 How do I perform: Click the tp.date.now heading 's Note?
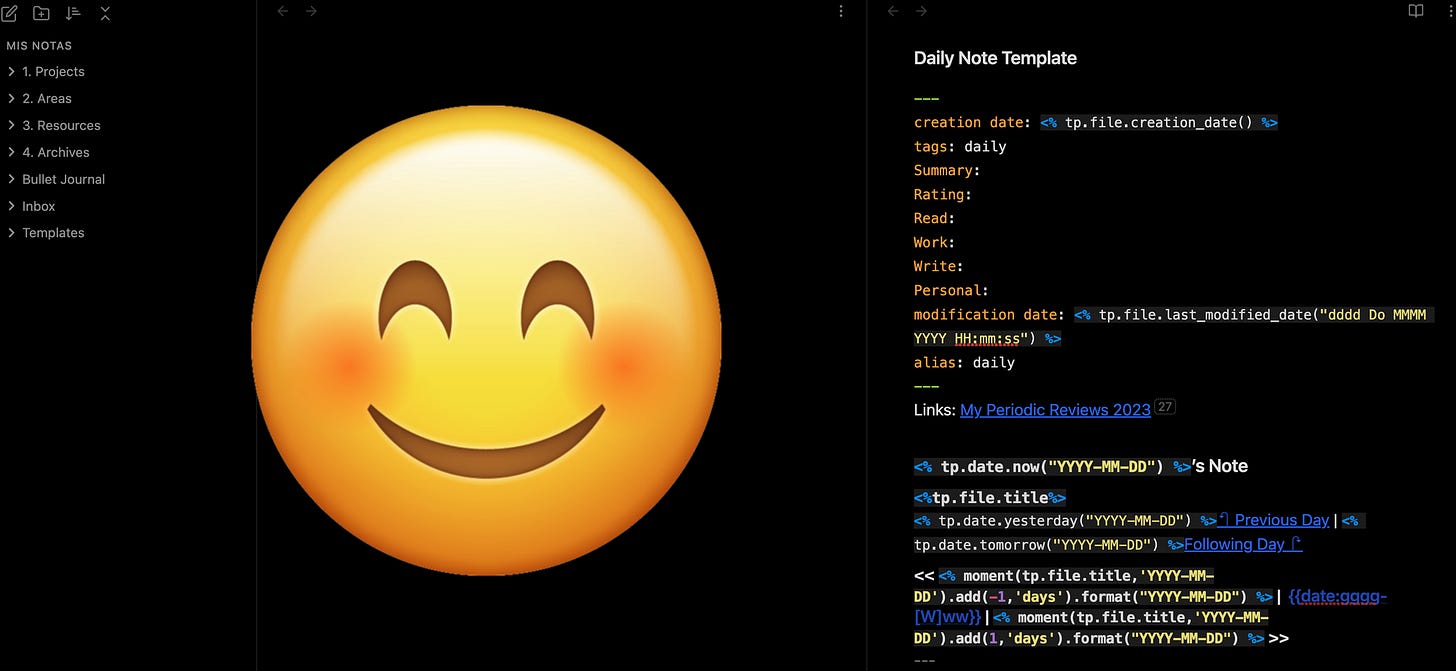point(1080,466)
